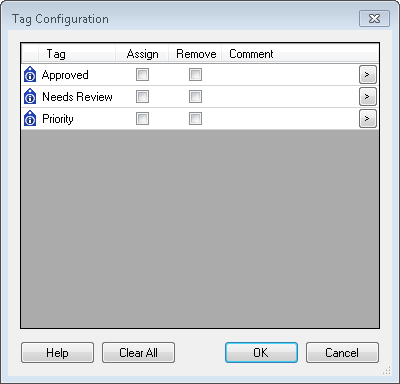400x384 pixels.
Task: Confirm with the OK button
Action: [261, 353]
